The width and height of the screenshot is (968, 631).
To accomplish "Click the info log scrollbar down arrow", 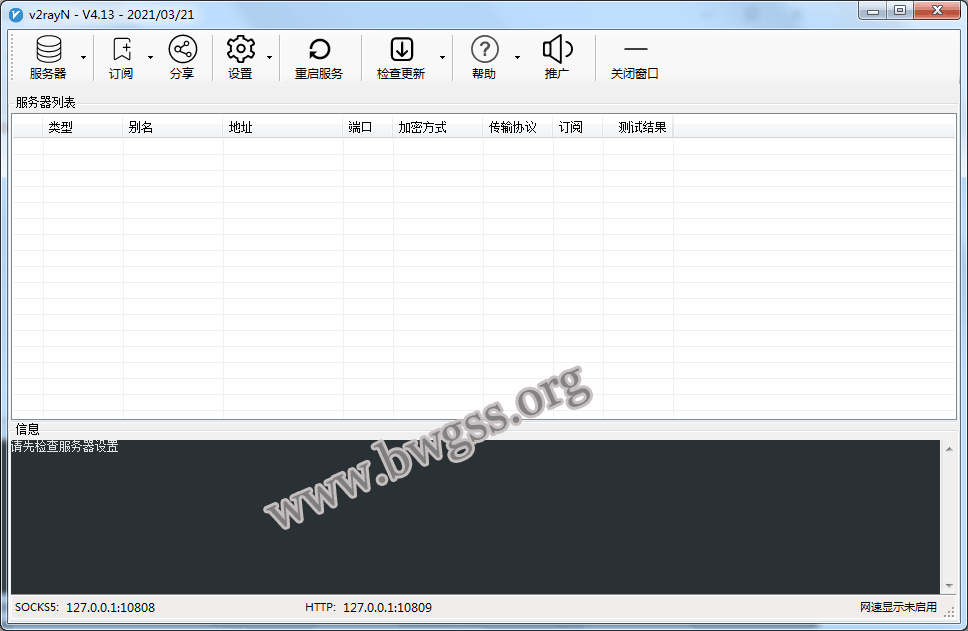I will click(x=949, y=585).
